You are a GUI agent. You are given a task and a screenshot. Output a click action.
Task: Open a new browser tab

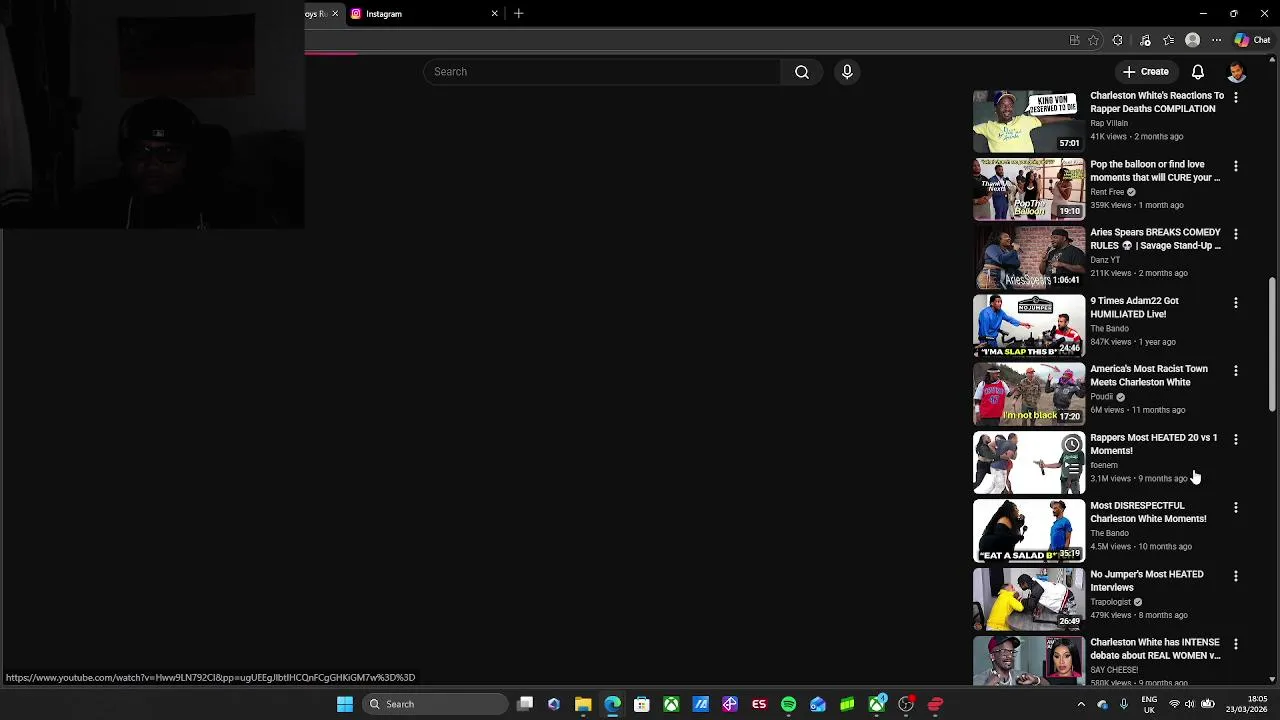pos(518,14)
